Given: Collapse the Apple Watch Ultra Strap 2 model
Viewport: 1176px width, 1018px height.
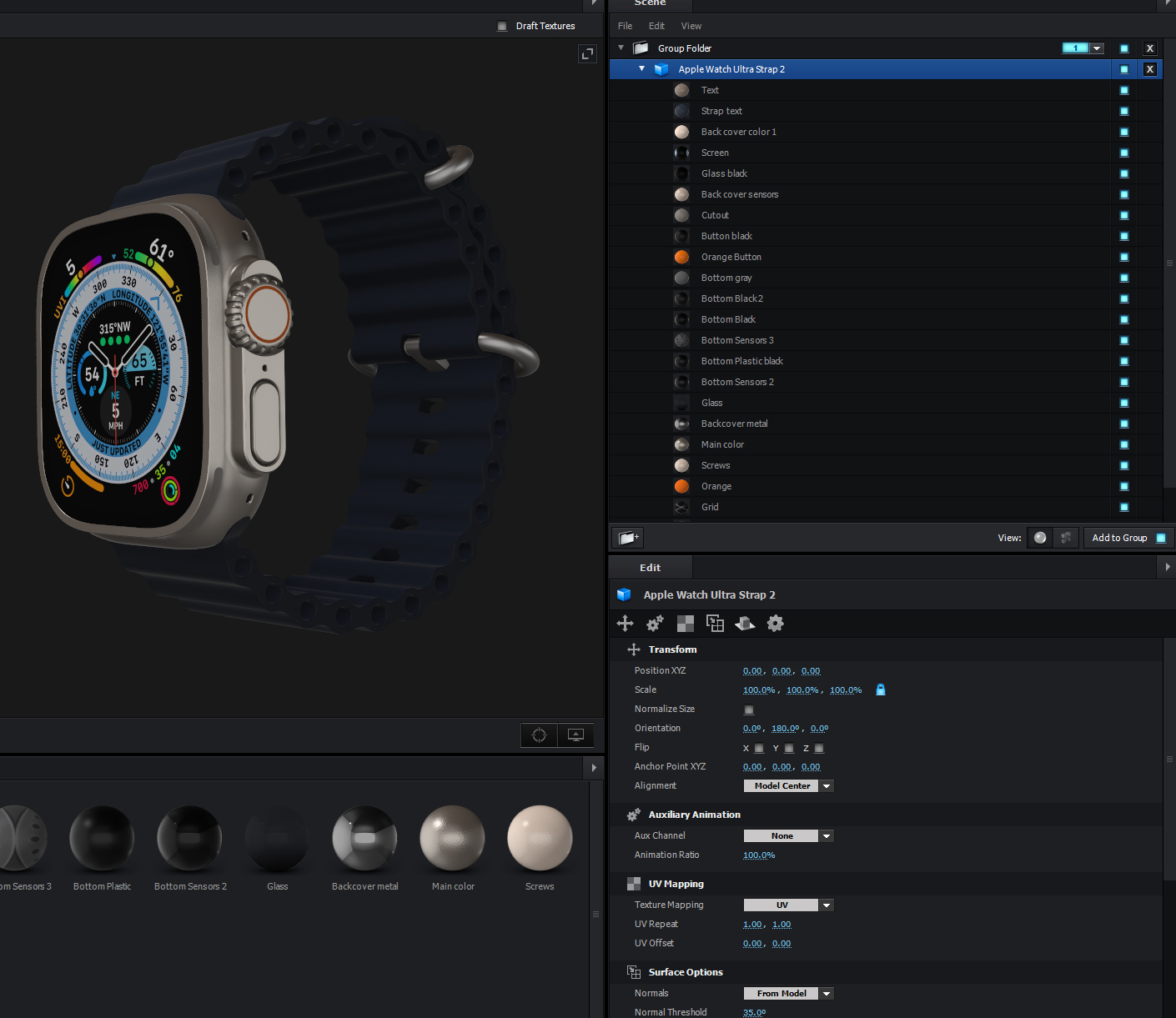Looking at the screenshot, I should [641, 68].
